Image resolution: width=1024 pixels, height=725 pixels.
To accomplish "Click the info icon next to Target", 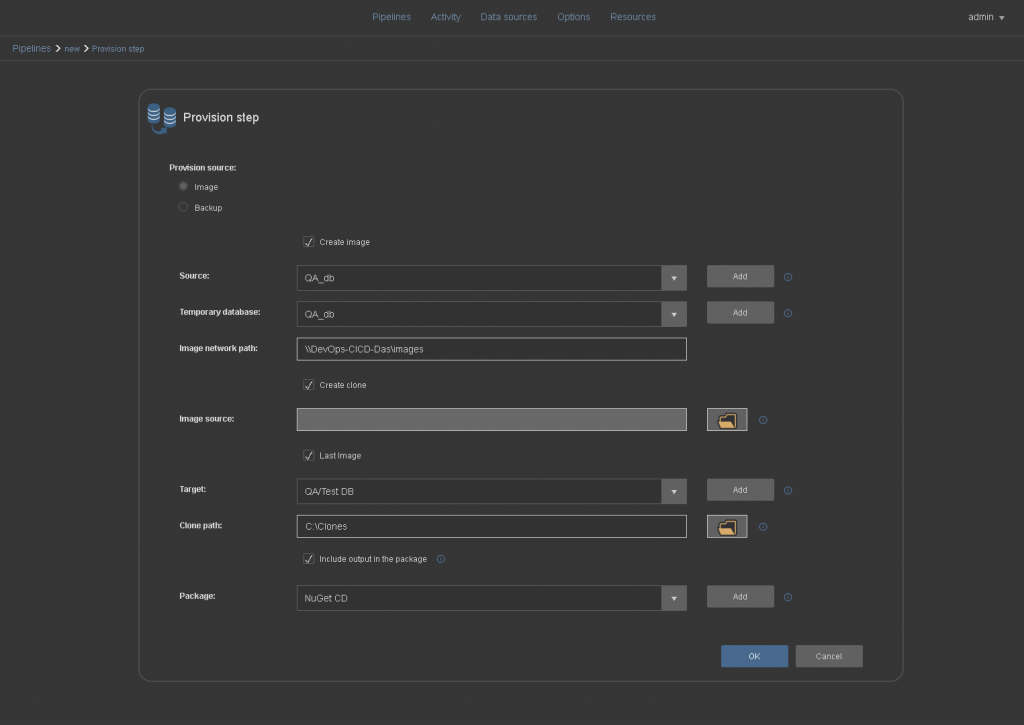I will 788,490.
